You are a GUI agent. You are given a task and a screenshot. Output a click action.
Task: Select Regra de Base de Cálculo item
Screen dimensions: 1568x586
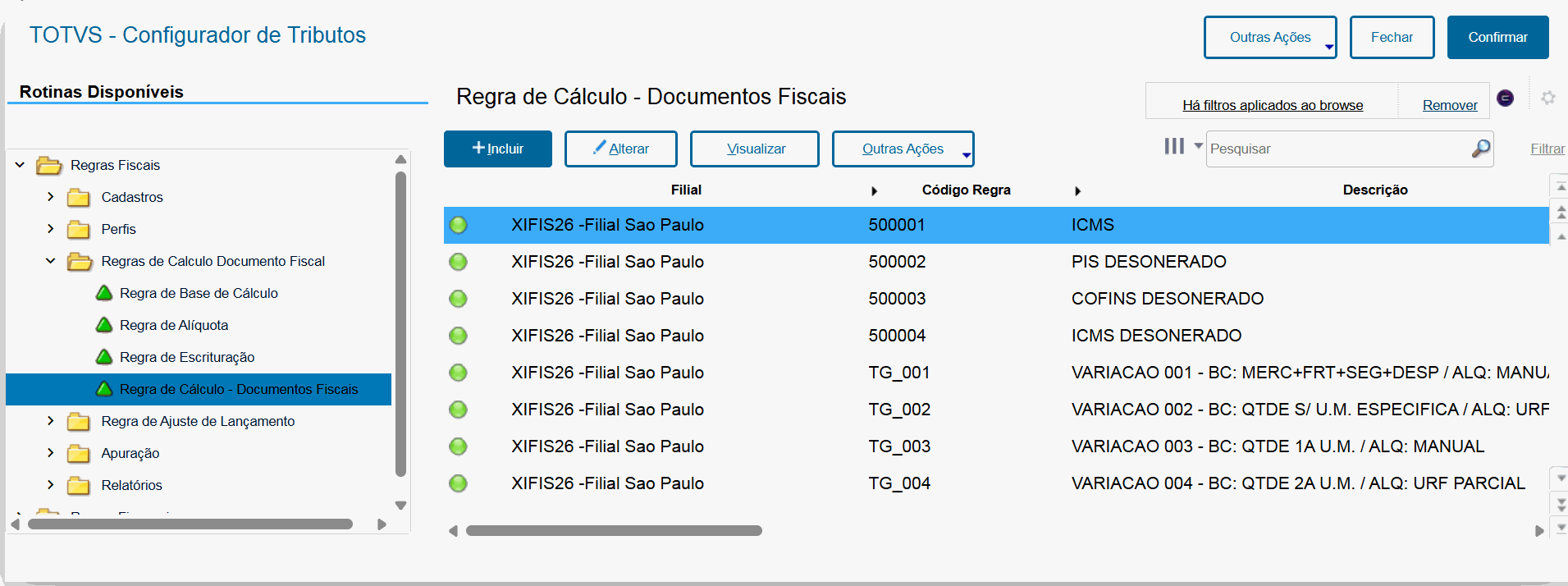pos(199,293)
